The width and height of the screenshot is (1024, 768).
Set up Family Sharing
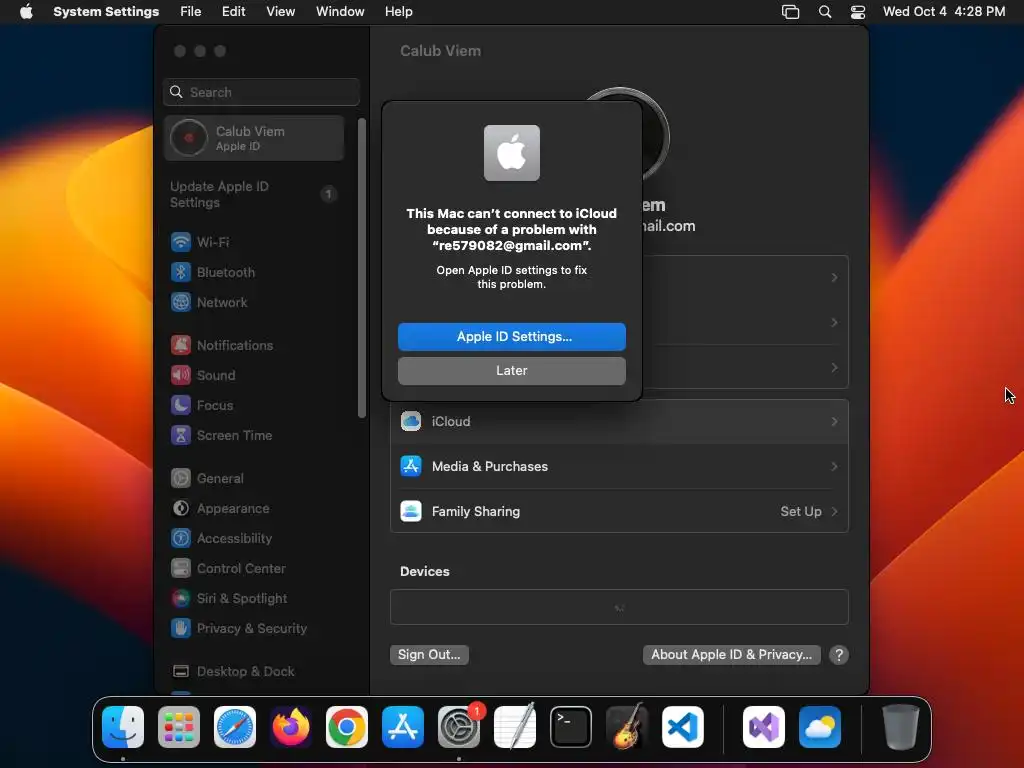619,512
